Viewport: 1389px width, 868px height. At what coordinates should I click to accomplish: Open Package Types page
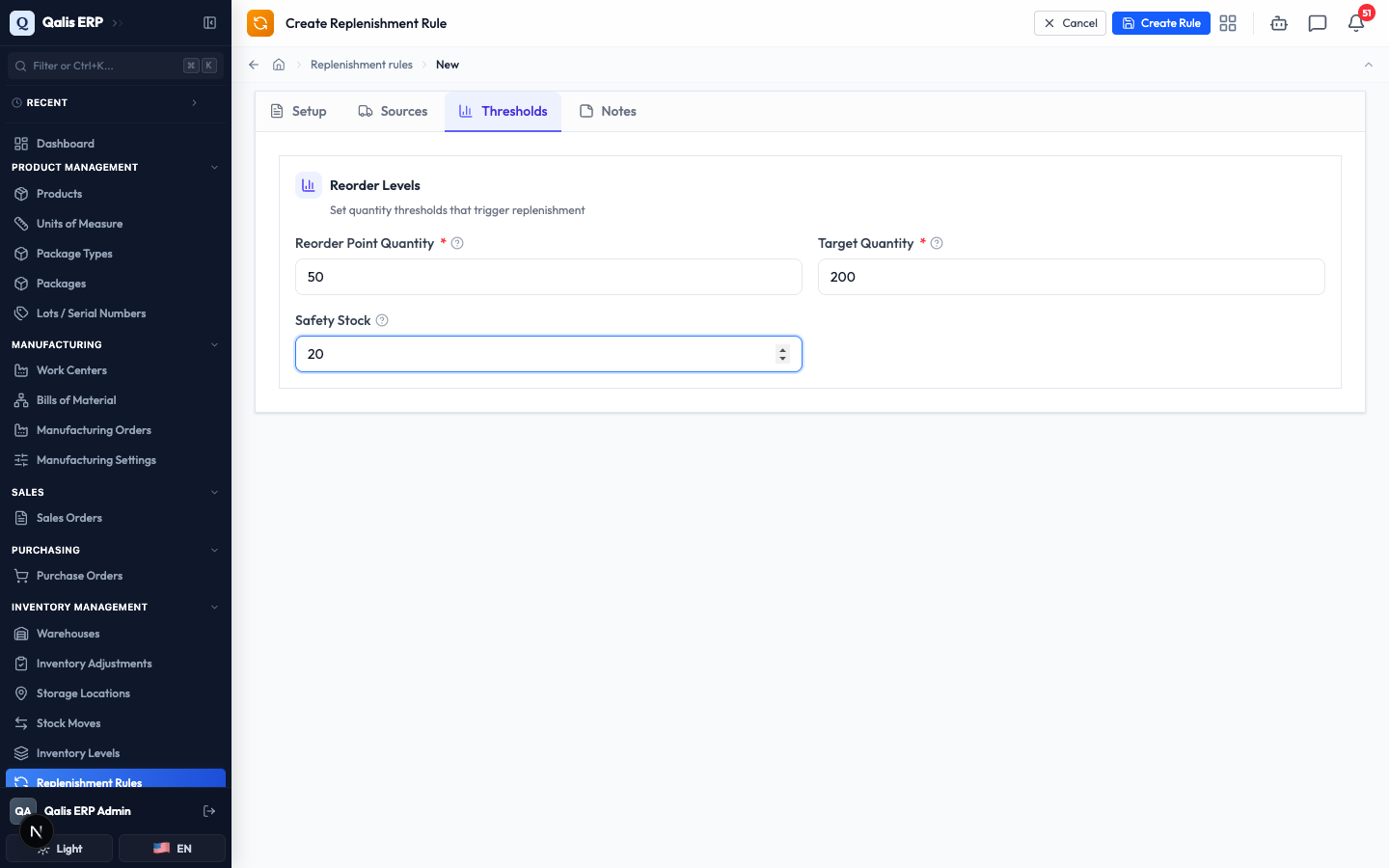pos(116,254)
